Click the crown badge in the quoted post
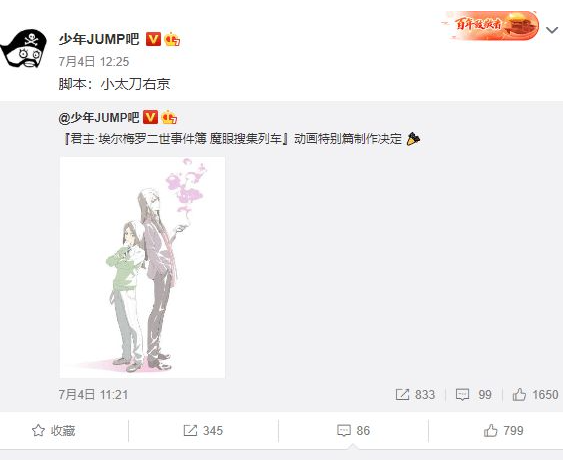Image resolution: width=563 pixels, height=460 pixels. point(169,117)
